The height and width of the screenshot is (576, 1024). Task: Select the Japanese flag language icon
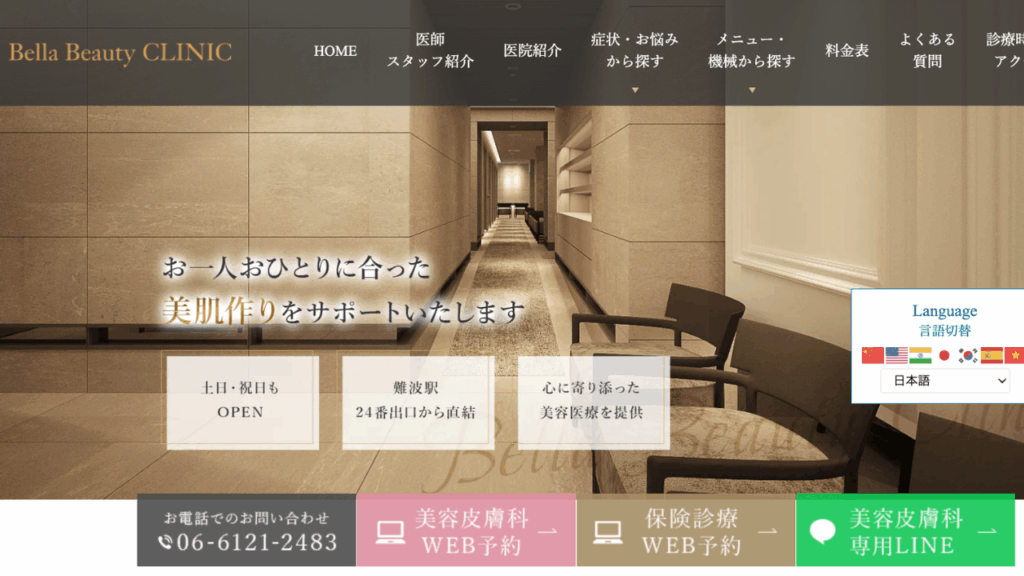pos(944,355)
